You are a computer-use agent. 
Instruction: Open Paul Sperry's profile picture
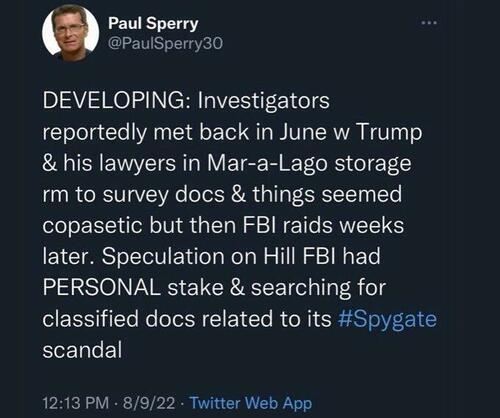(70, 33)
